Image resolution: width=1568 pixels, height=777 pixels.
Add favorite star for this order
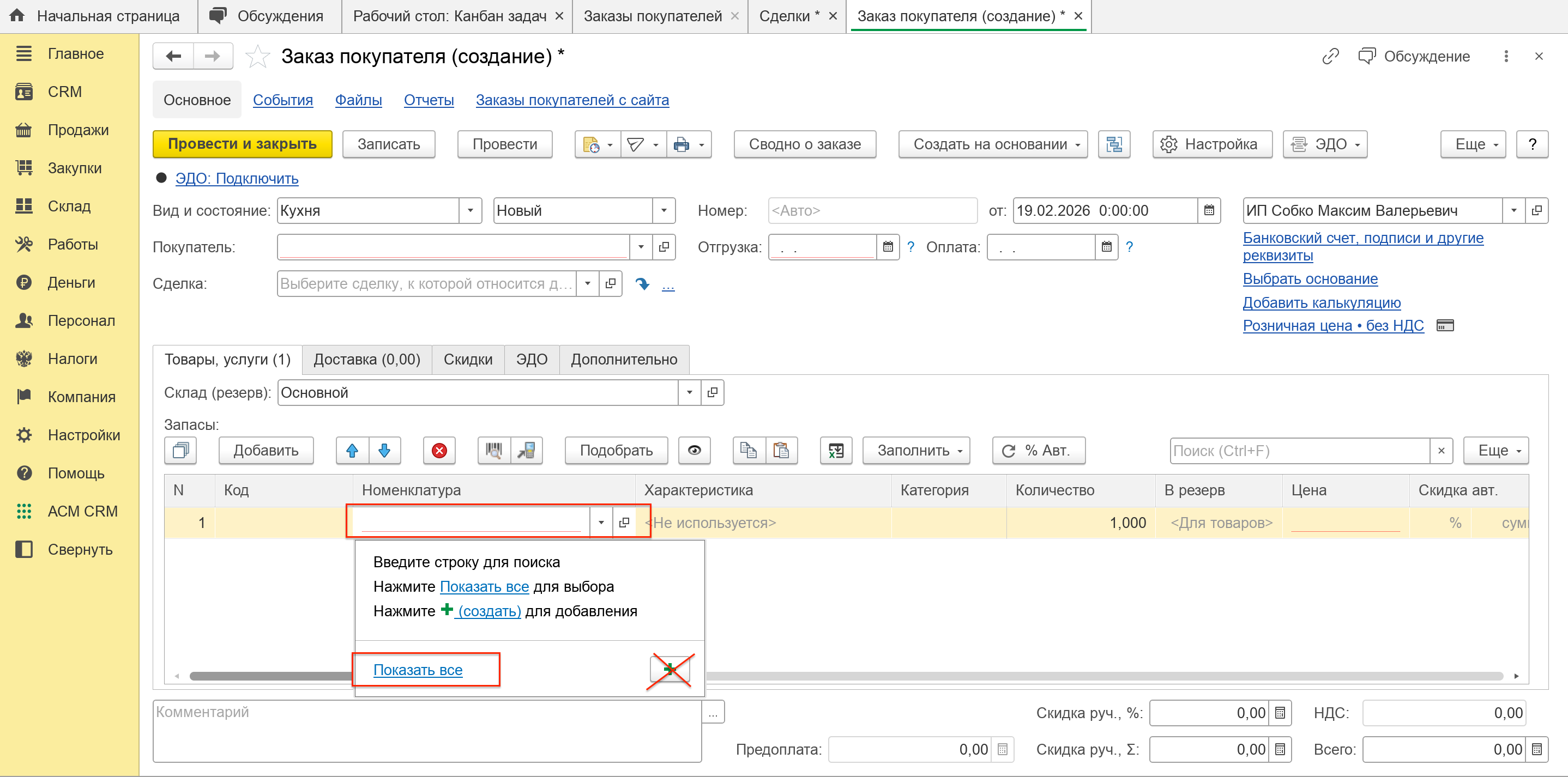click(257, 57)
